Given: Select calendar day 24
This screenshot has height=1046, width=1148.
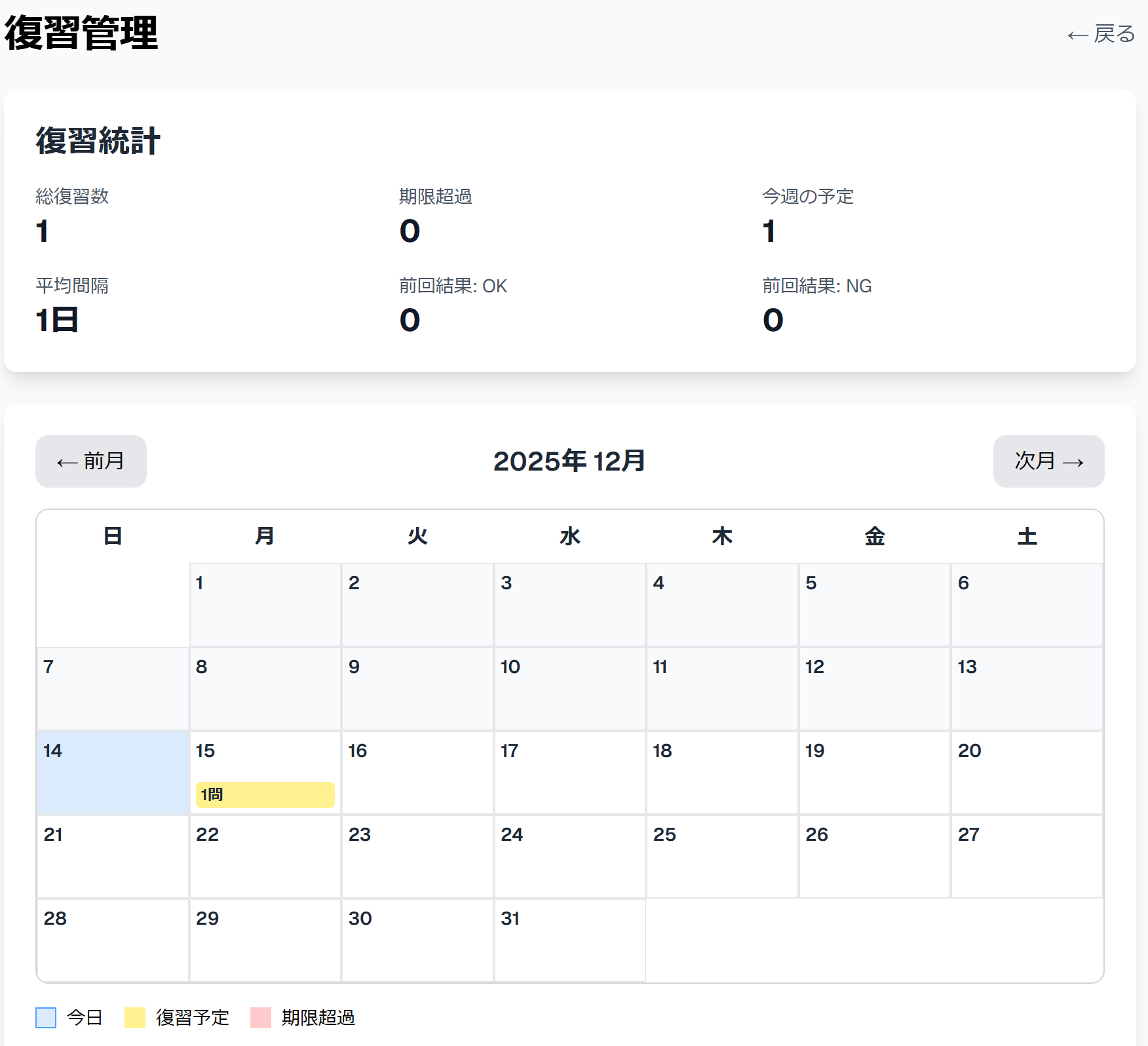Looking at the screenshot, I should [x=570, y=857].
